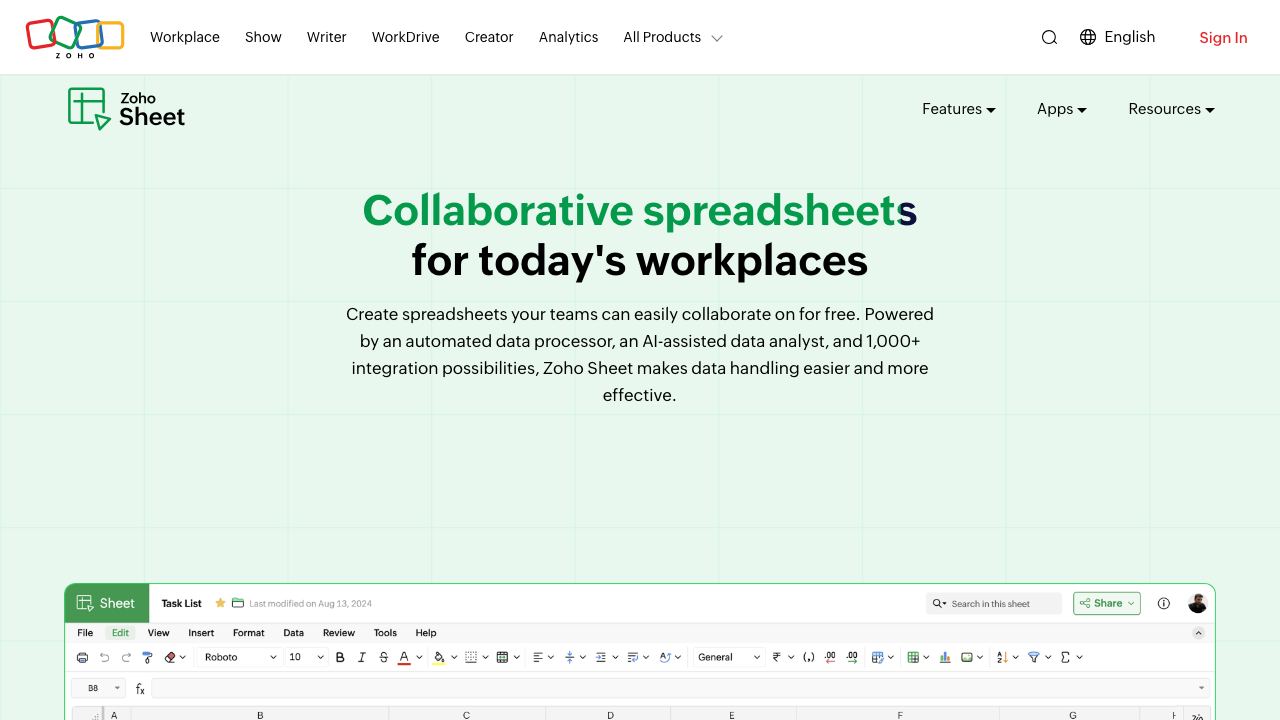
Task: Click the Sign In link
Action: 1223,37
